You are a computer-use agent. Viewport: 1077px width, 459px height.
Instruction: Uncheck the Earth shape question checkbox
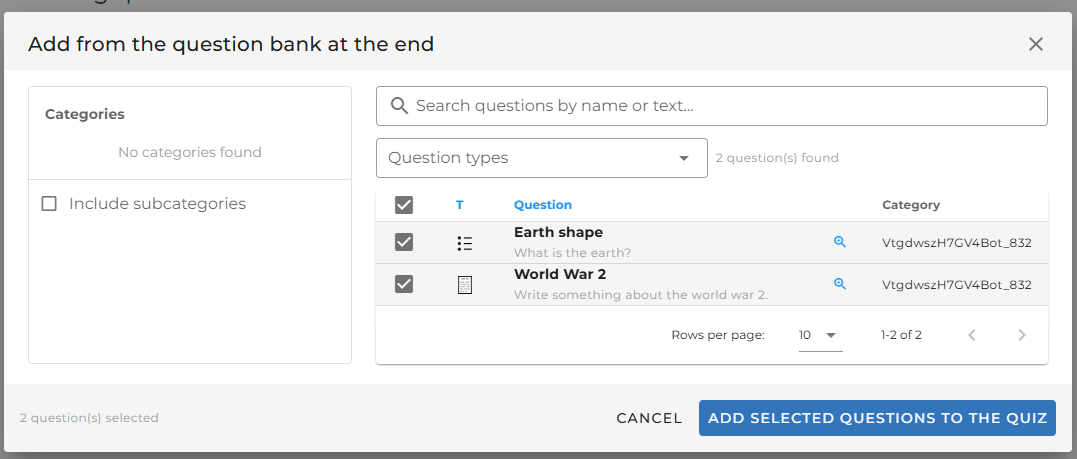click(404, 242)
